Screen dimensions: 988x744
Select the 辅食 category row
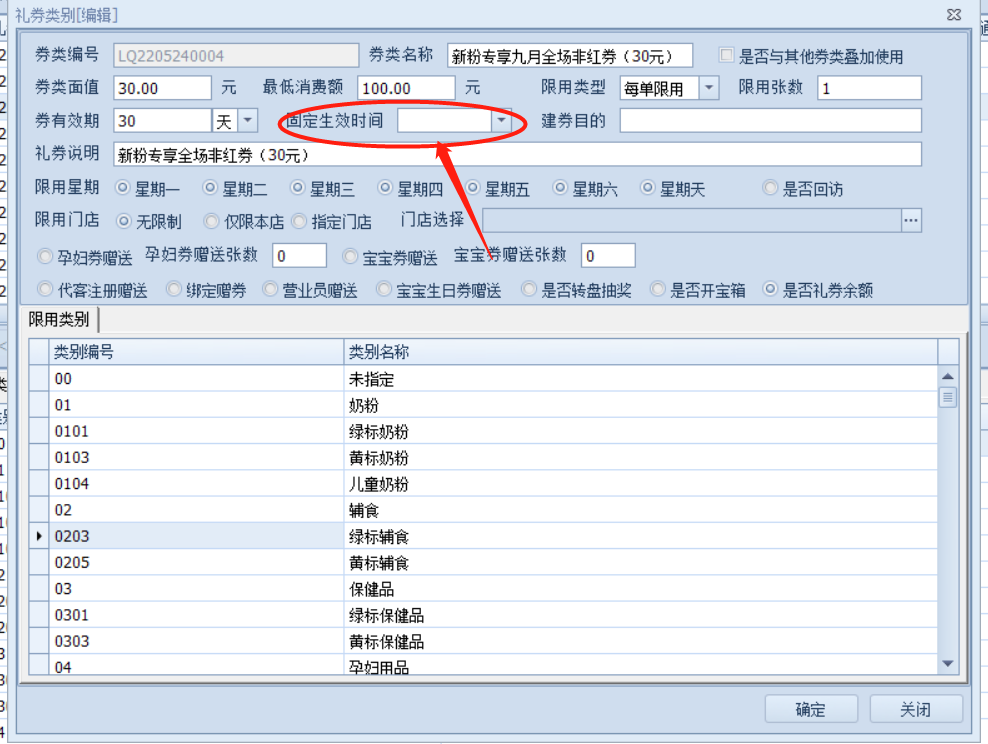[x=483, y=510]
